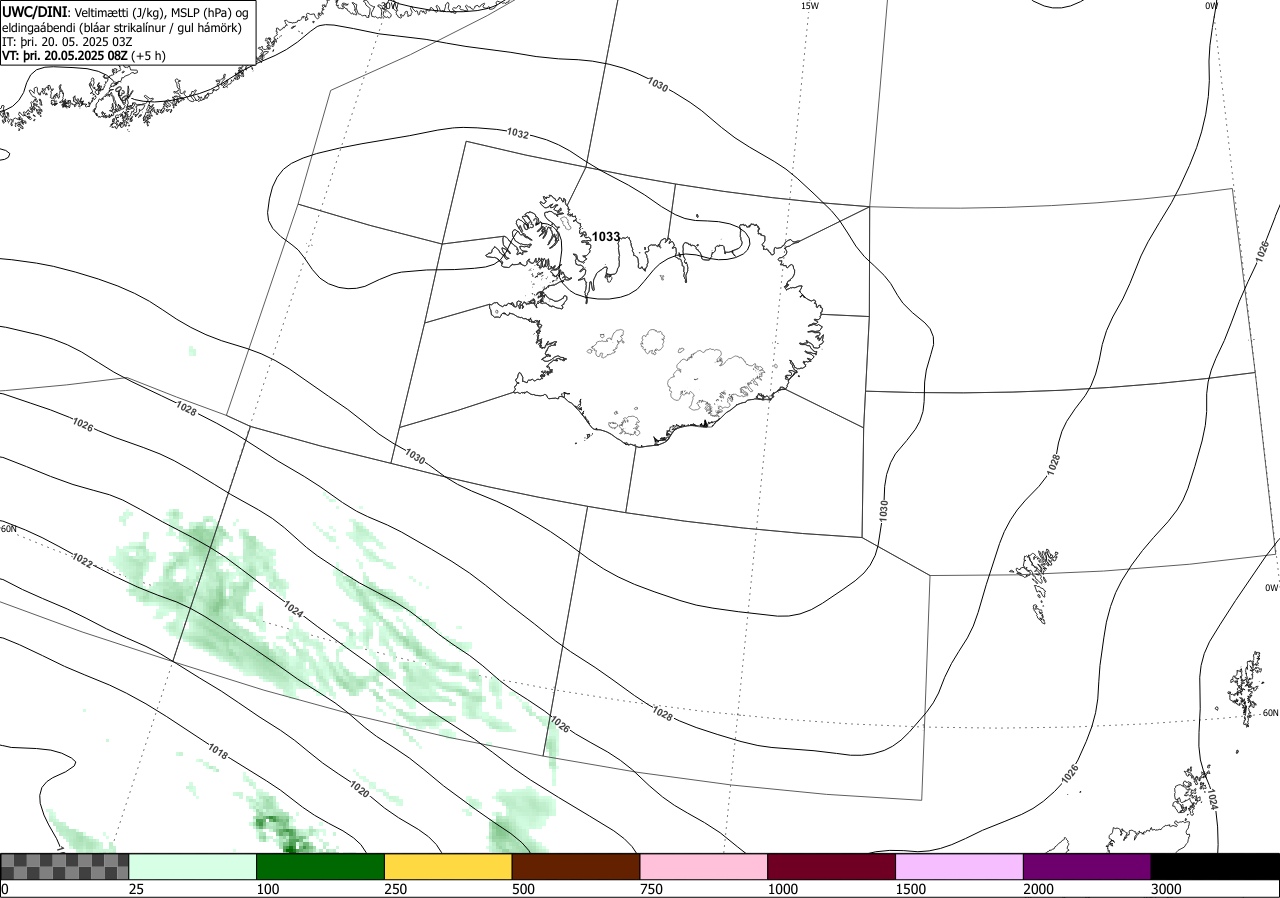Image resolution: width=1280 pixels, height=898 pixels.
Task: Click the dark green 100–250 legend swatch
Action: [321, 866]
